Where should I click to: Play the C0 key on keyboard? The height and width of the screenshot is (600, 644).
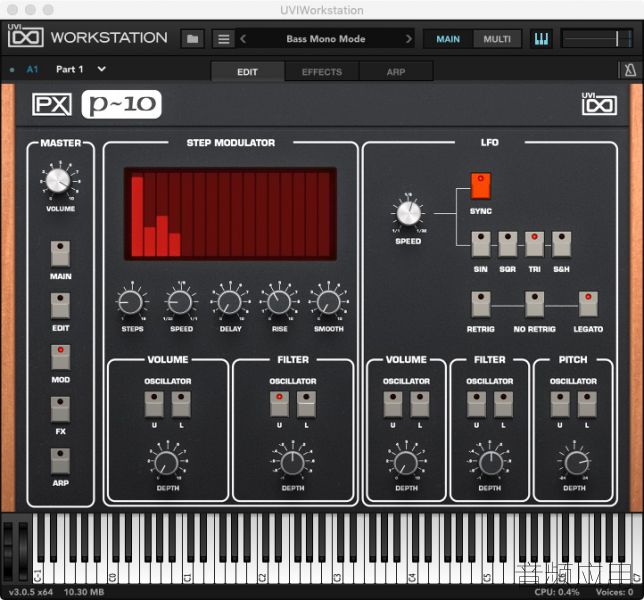pyautogui.click(x=112, y=573)
